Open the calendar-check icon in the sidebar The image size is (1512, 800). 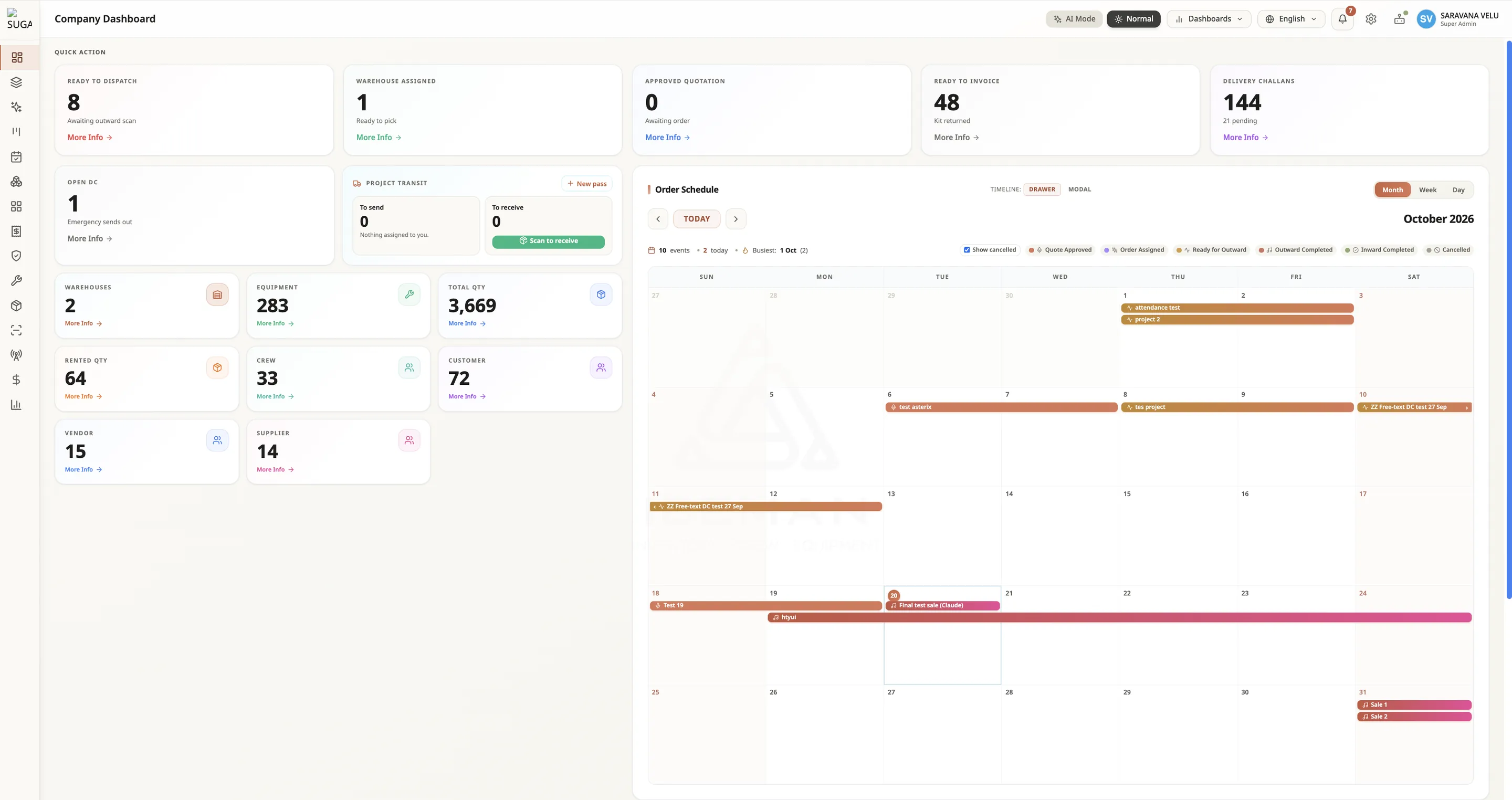(16, 157)
